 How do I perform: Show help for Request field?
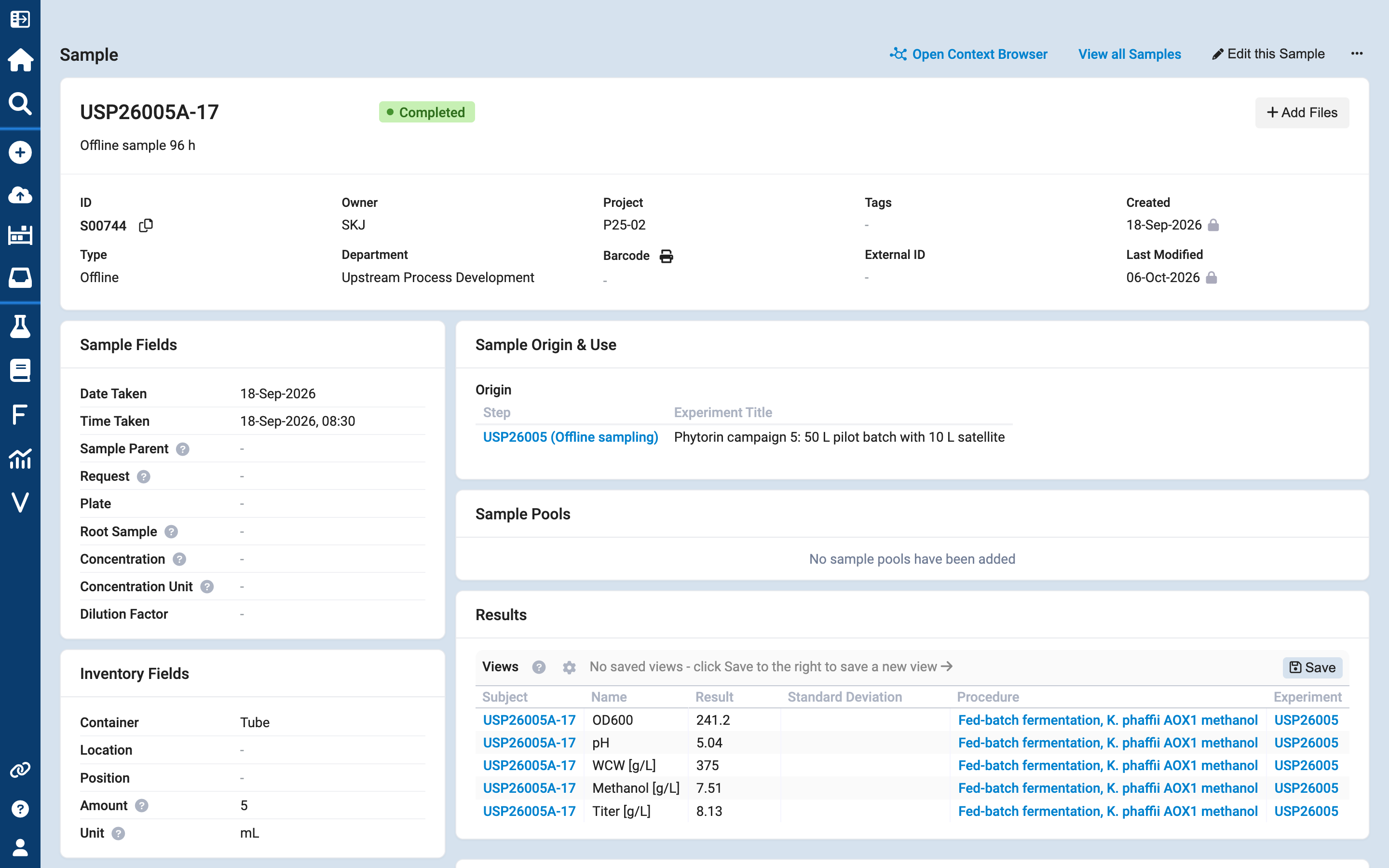coord(144,476)
